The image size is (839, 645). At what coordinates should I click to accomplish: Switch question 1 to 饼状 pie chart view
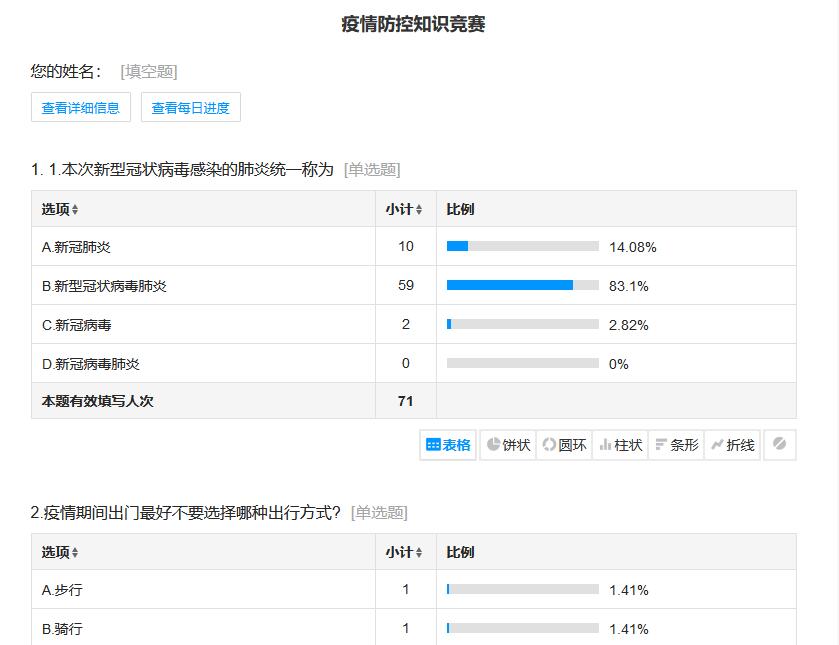505,445
